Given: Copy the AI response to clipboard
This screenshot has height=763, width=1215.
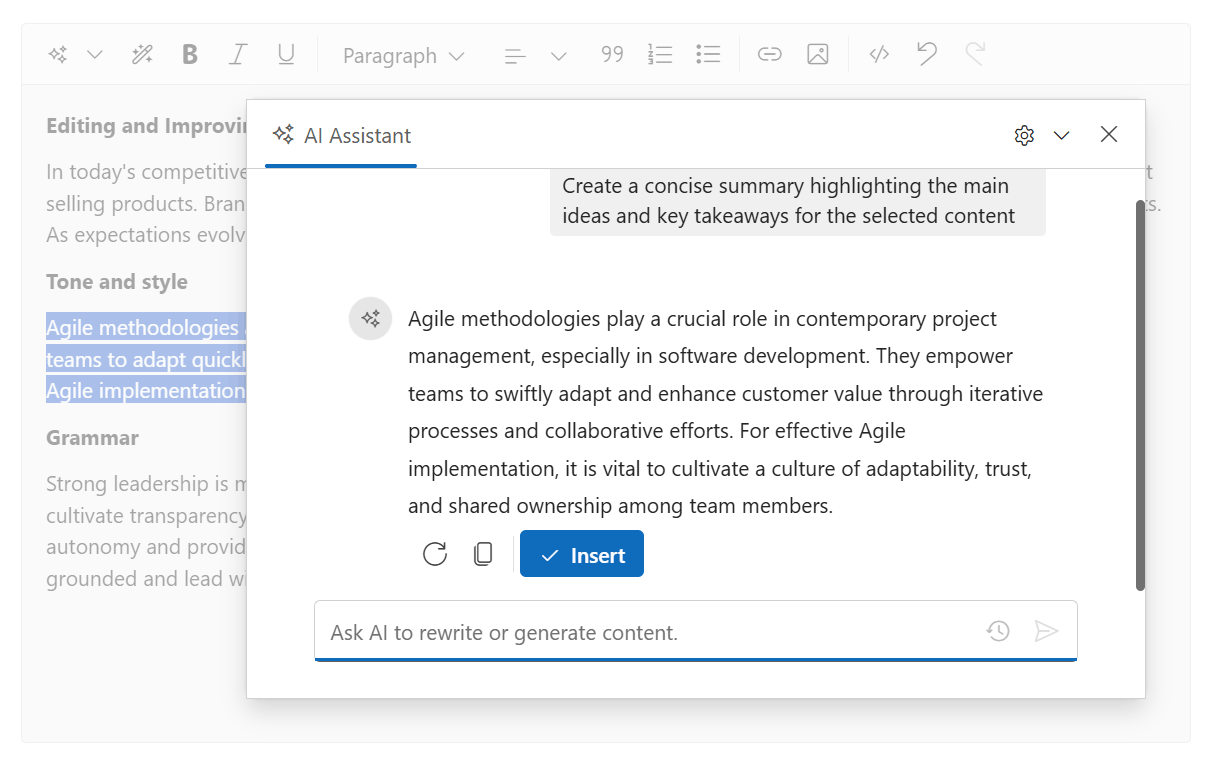Looking at the screenshot, I should click(x=483, y=554).
